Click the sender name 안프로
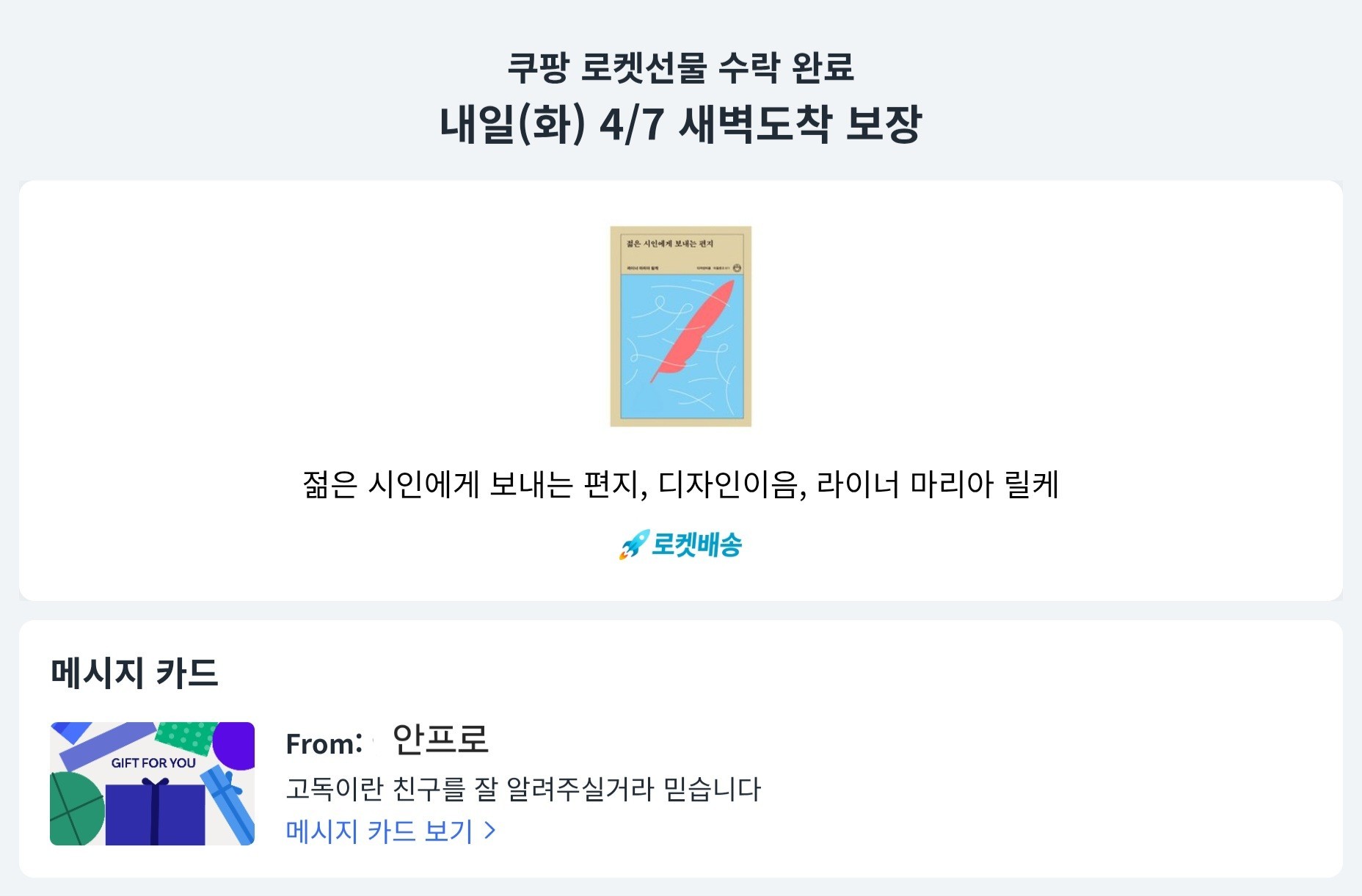Screen dimensions: 1362x896 coord(440,739)
